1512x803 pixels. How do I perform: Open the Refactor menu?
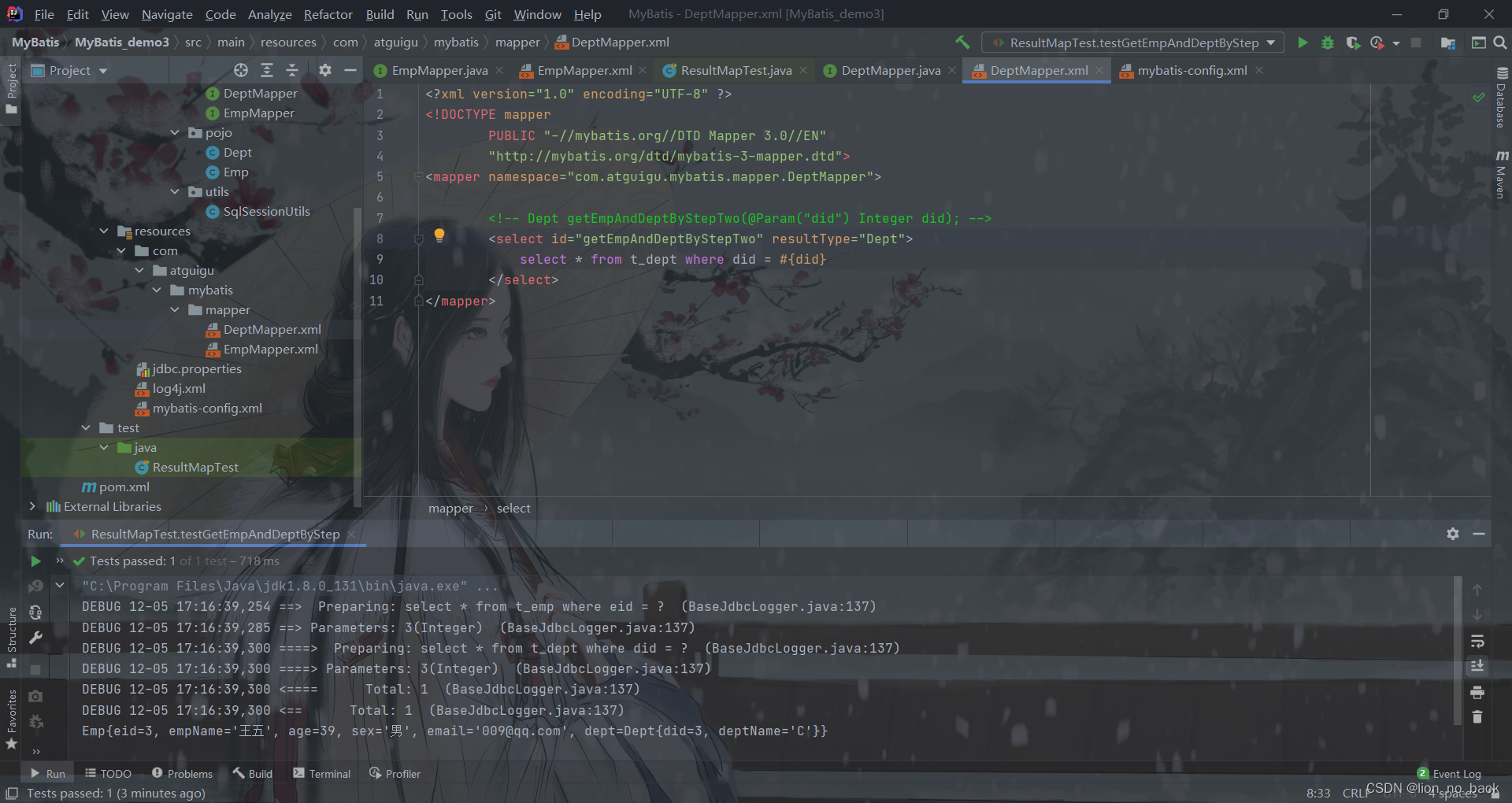328,14
